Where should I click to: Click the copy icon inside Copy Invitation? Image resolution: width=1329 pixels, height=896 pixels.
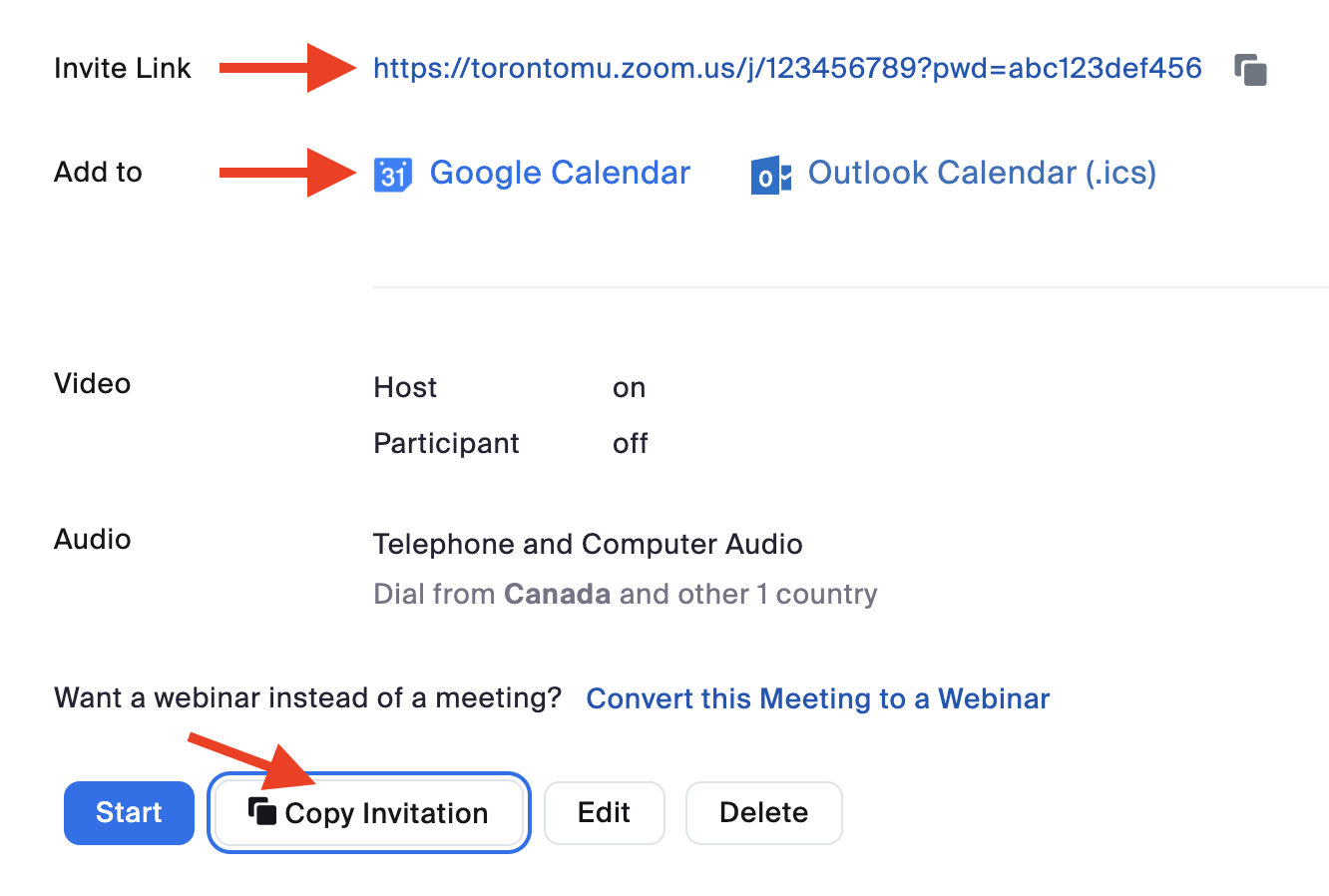tap(262, 811)
